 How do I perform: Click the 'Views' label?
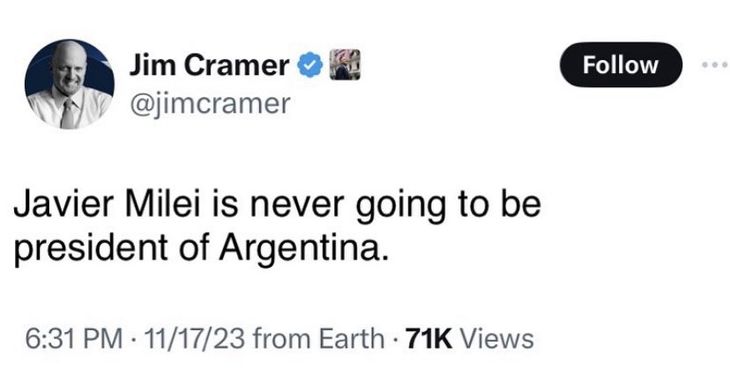(x=497, y=338)
